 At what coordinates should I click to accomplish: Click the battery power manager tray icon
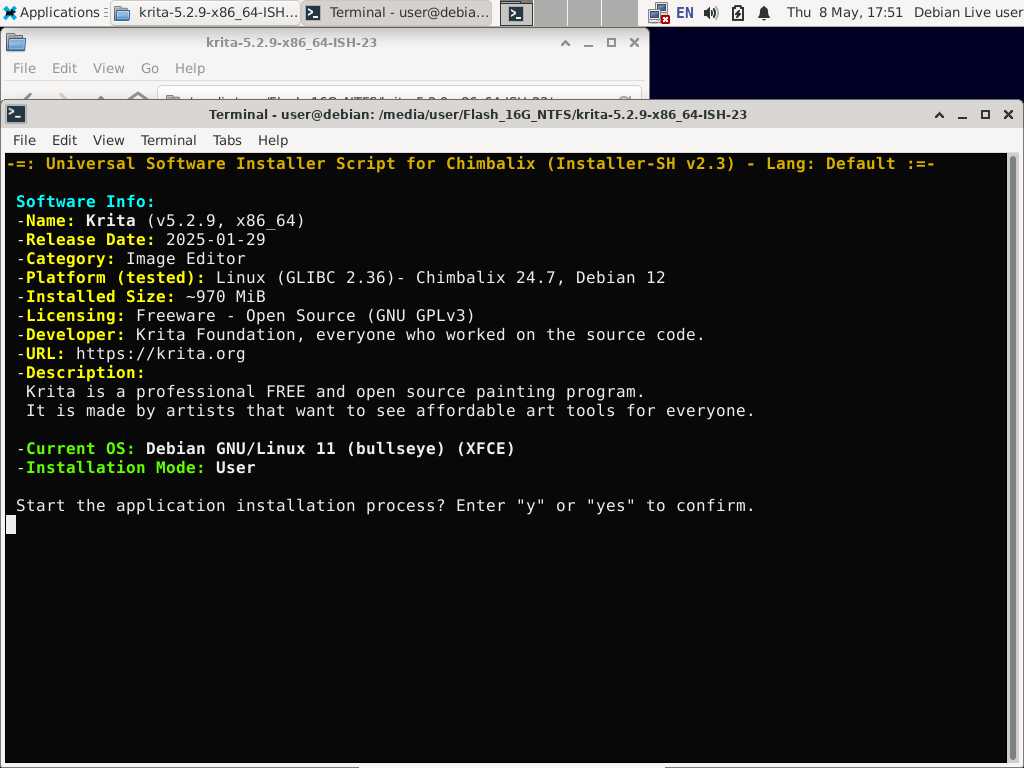click(738, 13)
